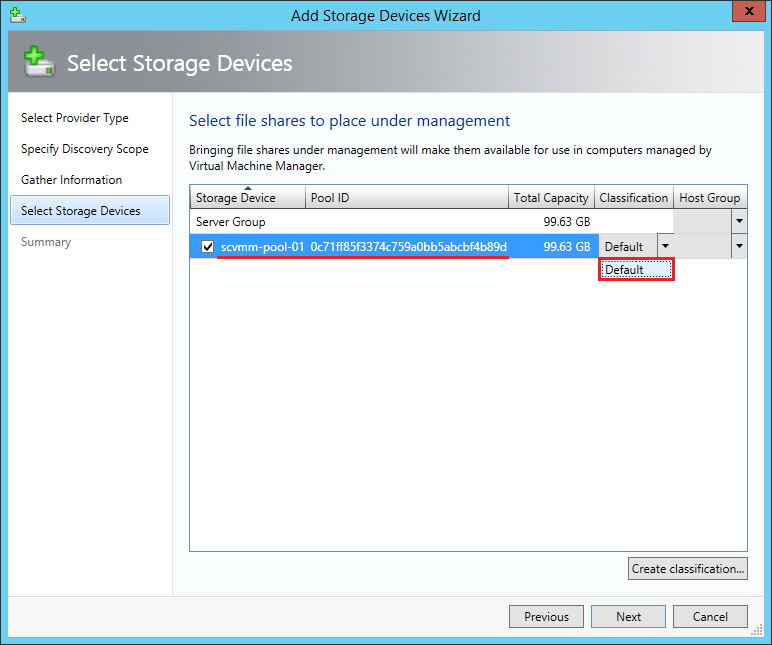Click the wizard icon in title bar

(x=15, y=15)
